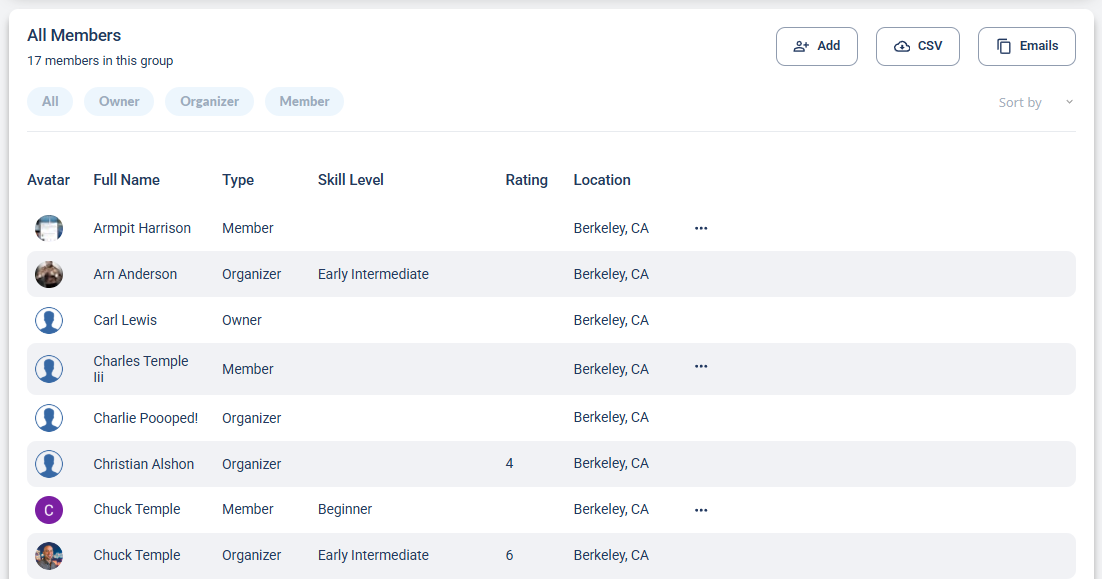This screenshot has height=579, width=1102.
Task: Select the name Charles Temple Iii
Action: coord(141,369)
